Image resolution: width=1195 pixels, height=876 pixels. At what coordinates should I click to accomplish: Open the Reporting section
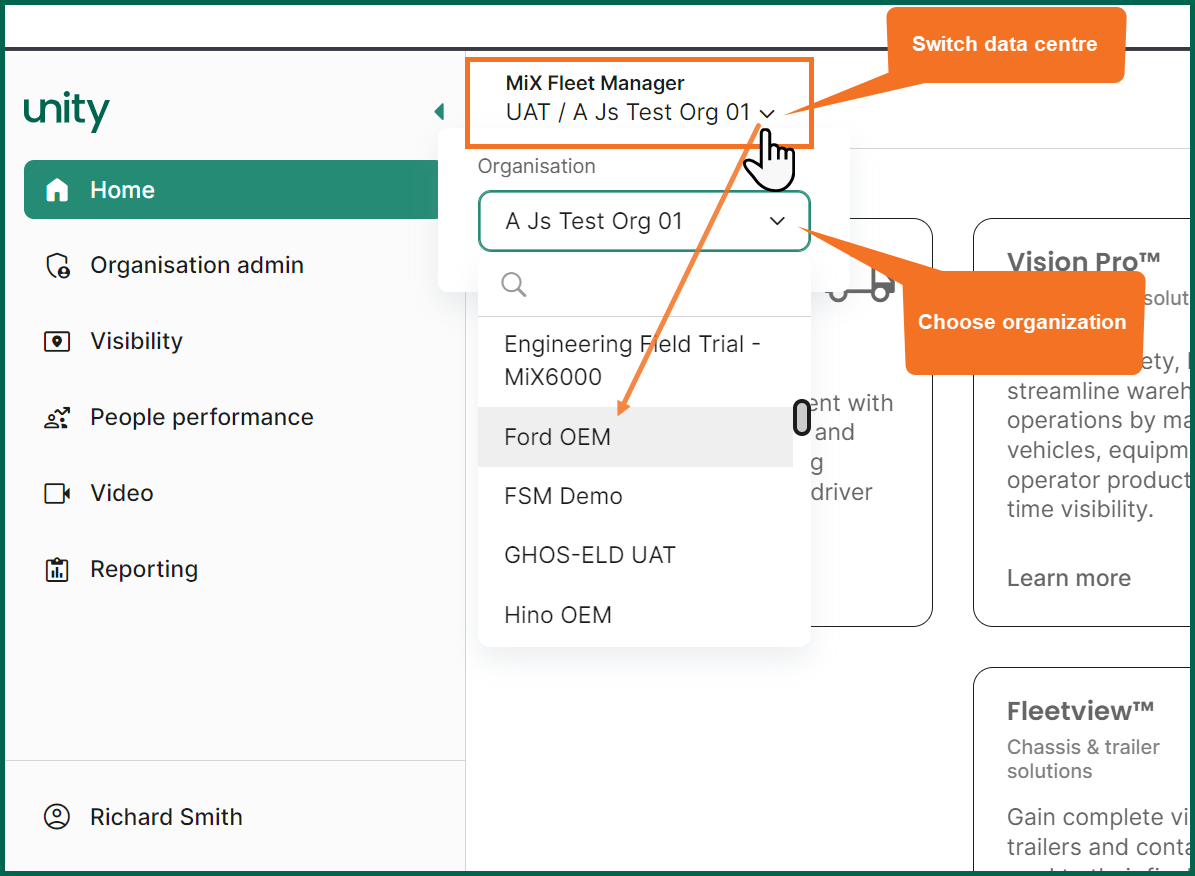click(x=144, y=570)
